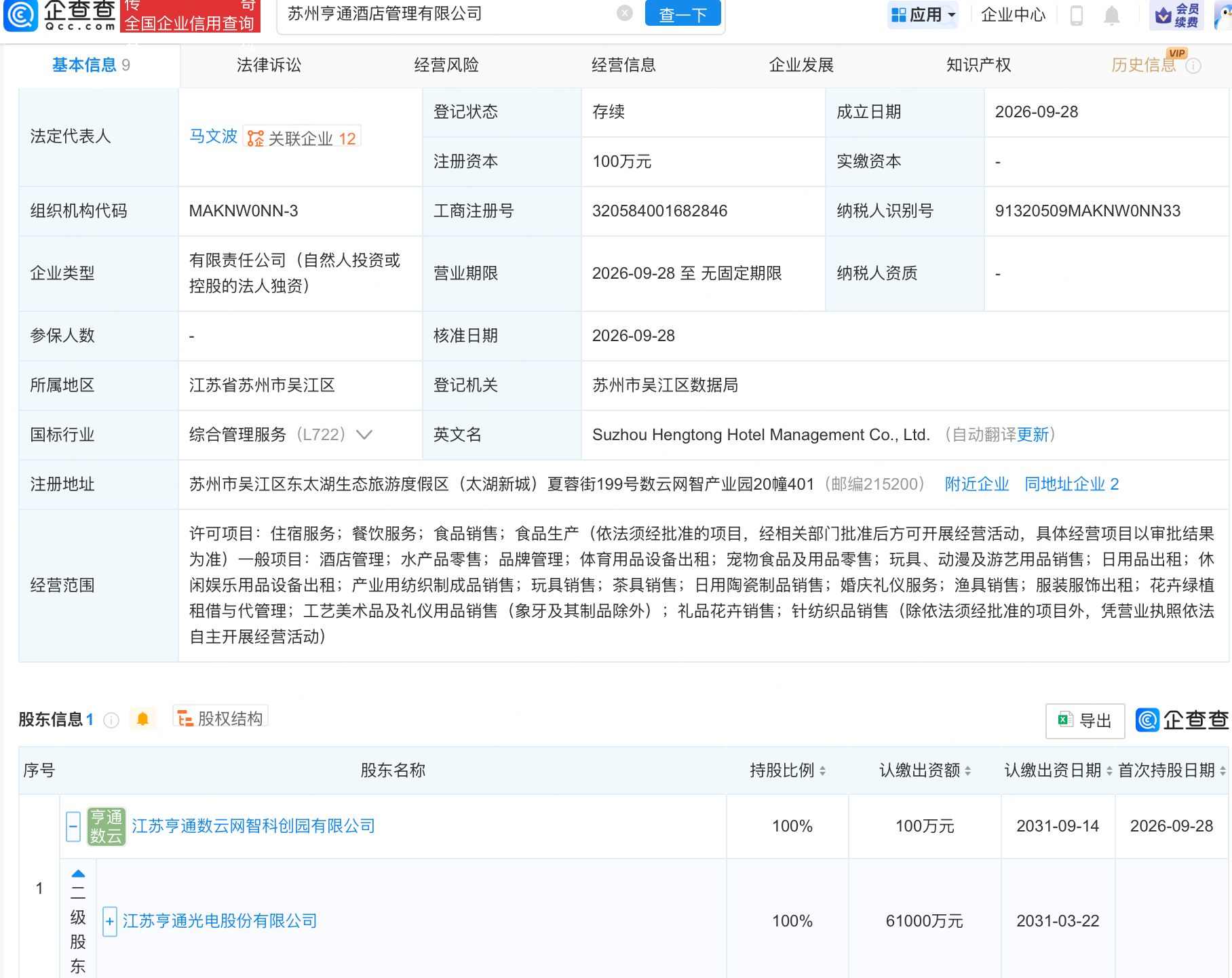Open the 经营风险 tab
The height and width of the screenshot is (978, 1232).
point(446,65)
